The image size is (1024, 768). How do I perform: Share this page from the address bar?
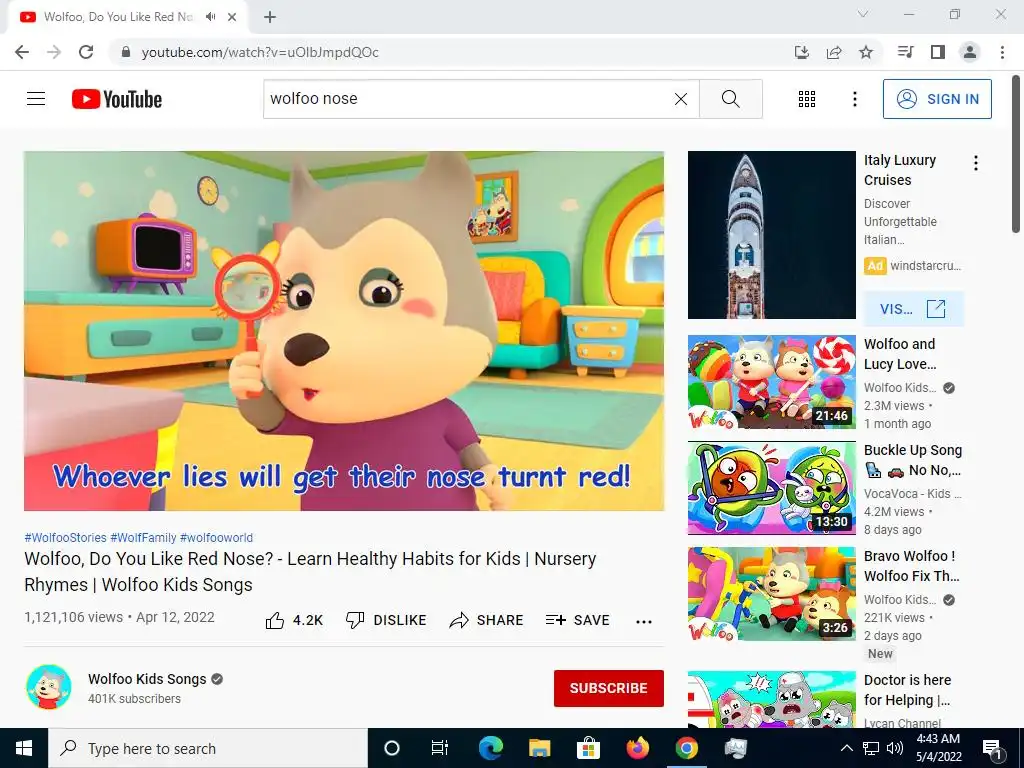pos(833,52)
